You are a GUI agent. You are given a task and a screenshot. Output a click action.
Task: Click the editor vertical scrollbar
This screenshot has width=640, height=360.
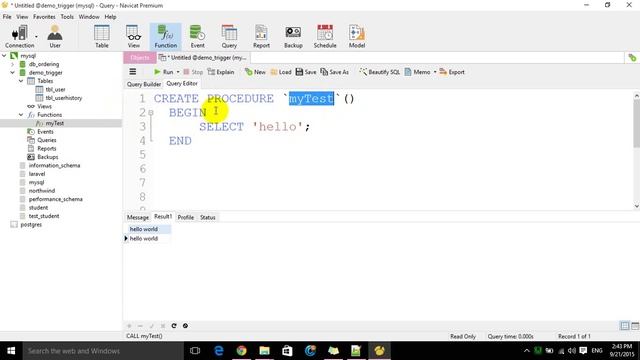[x=636, y=124]
